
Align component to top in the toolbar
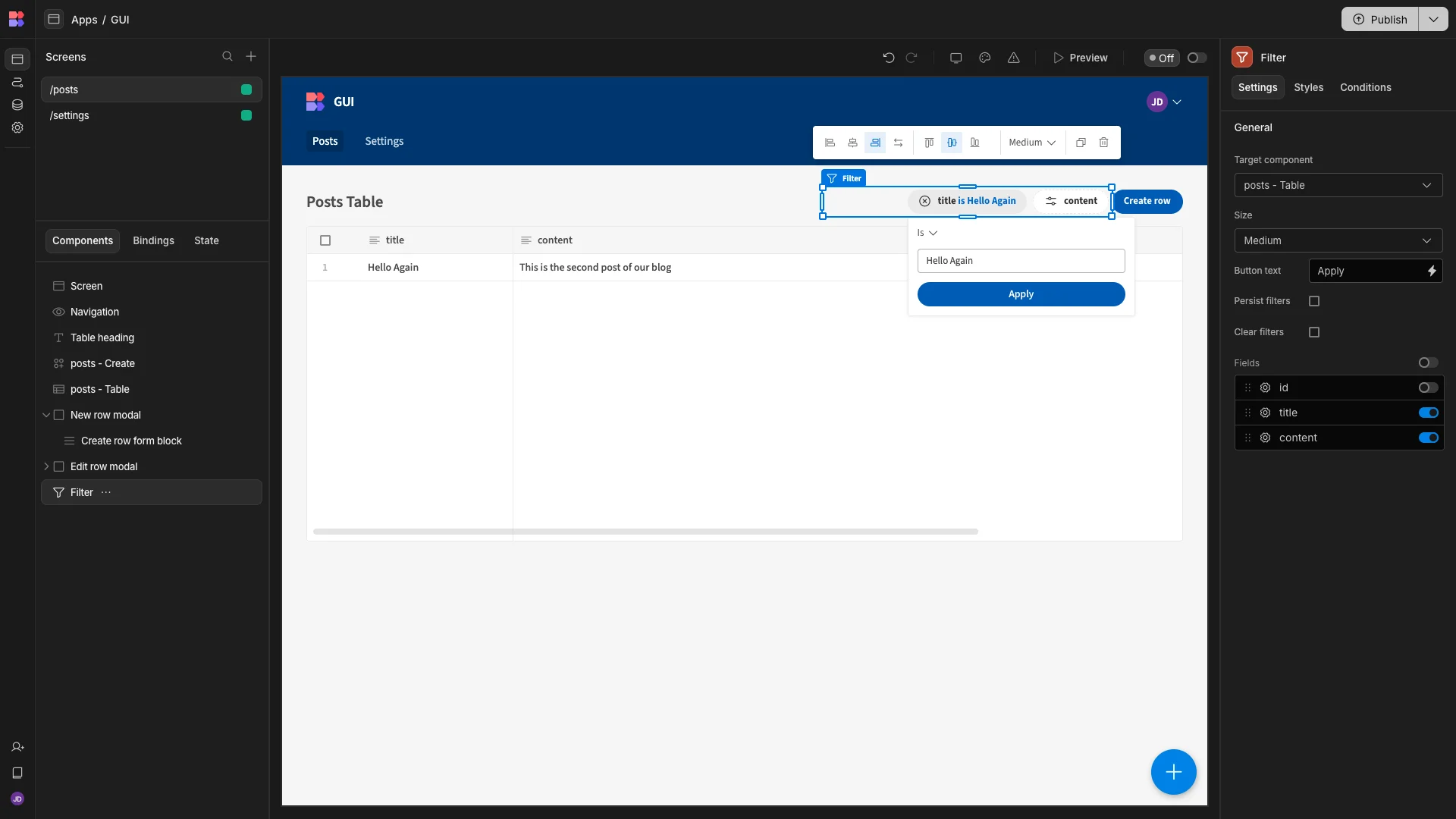(929, 143)
